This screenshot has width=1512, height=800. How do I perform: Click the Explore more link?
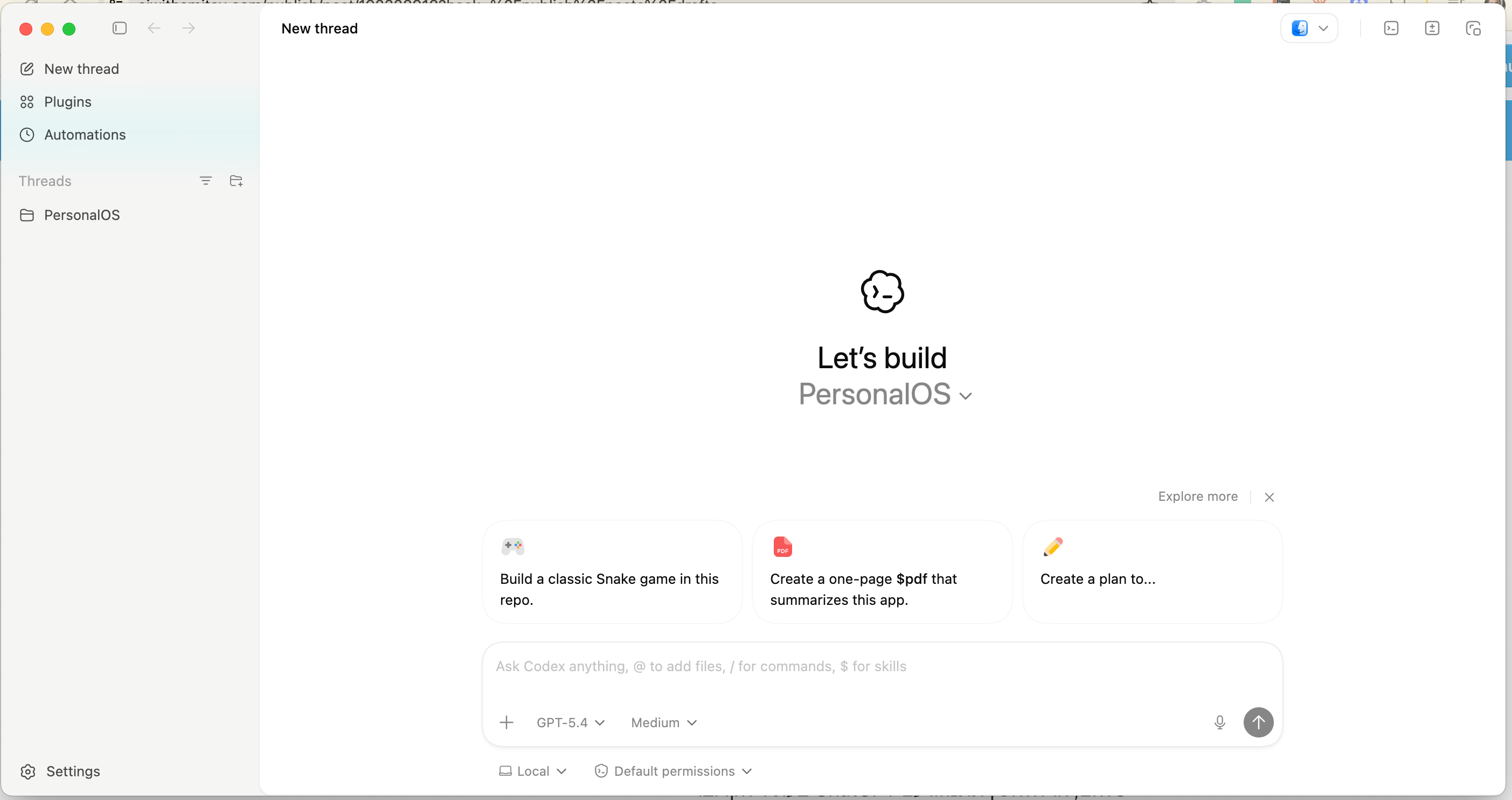(1197, 496)
